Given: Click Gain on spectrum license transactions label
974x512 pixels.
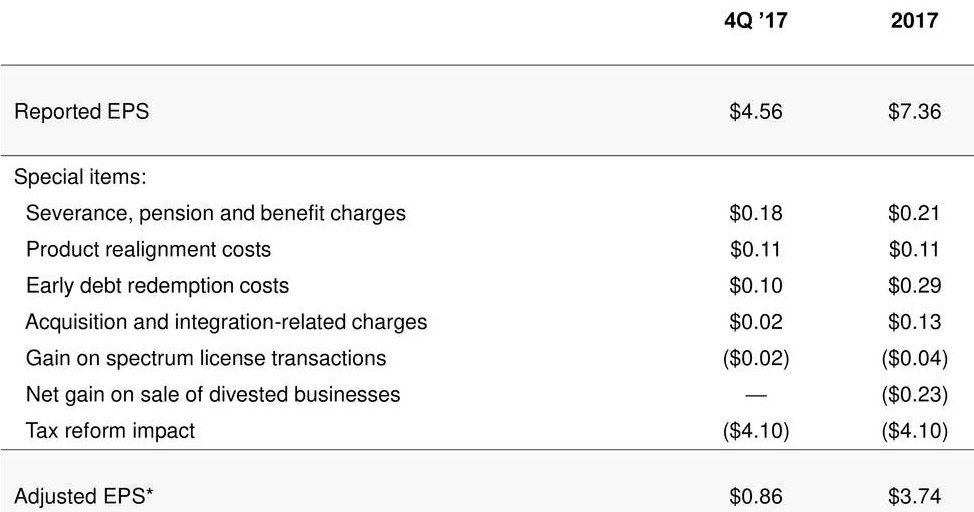Looking at the screenshot, I should point(206,358).
